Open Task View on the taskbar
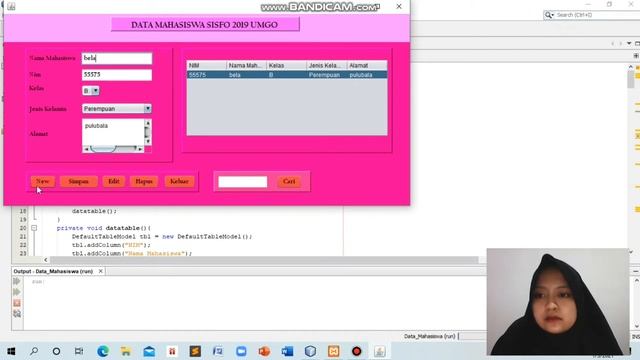Screen dimensions: 640x360 (x=79, y=351)
